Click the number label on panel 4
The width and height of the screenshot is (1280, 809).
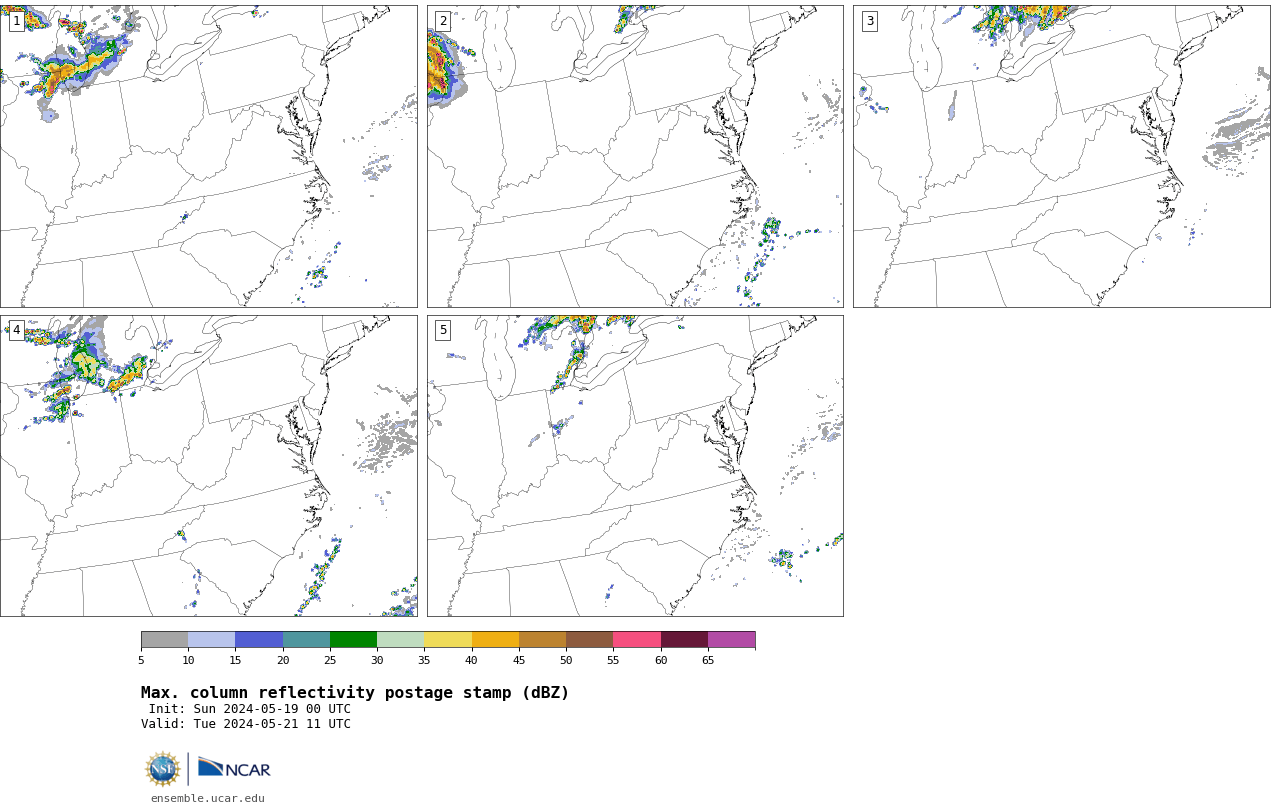click(16, 330)
